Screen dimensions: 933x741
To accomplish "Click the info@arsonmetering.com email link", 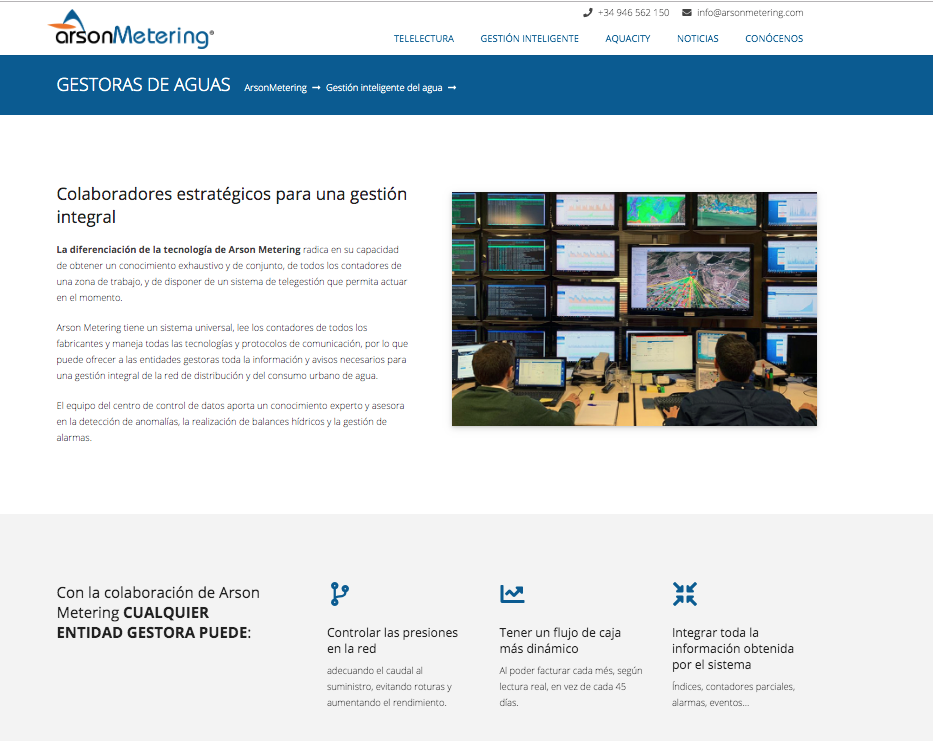I will 750,12.
